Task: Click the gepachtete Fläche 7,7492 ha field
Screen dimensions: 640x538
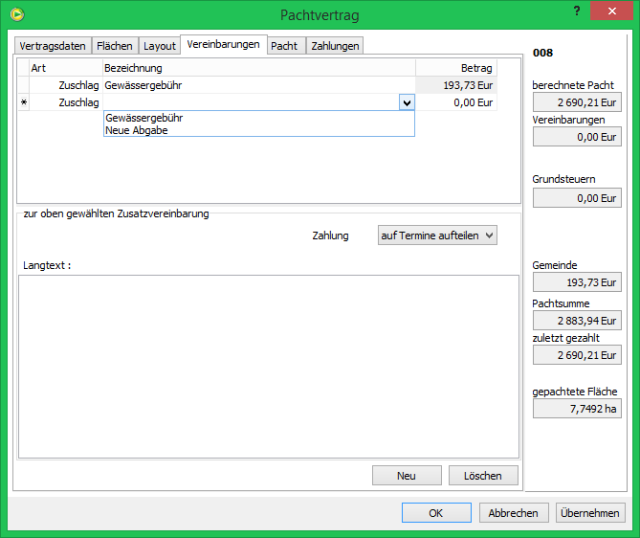Action: pyautogui.click(x=577, y=409)
